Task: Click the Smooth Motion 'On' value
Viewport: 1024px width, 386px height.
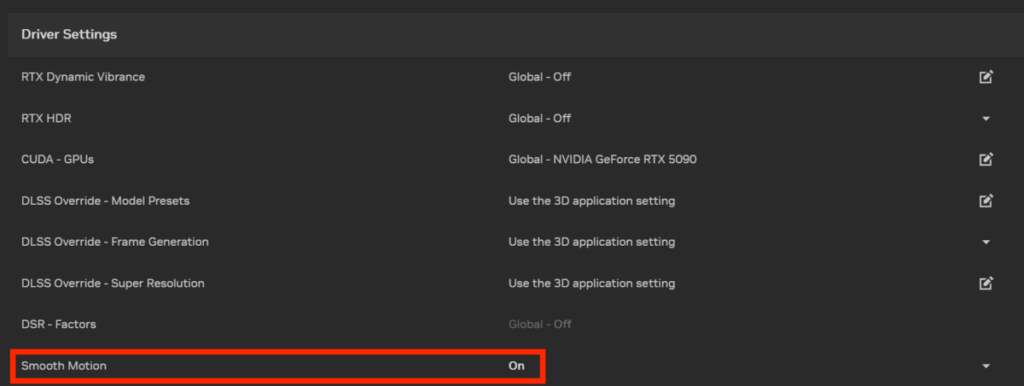Action: click(516, 366)
